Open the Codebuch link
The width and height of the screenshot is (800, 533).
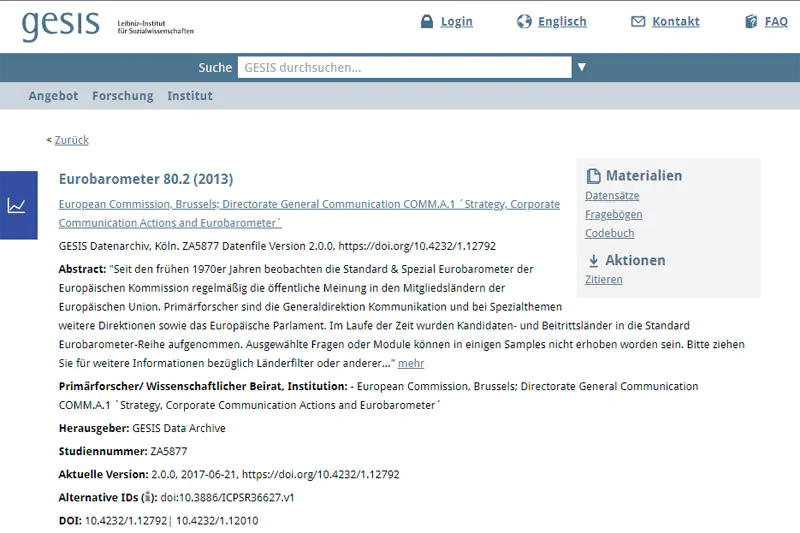(609, 234)
